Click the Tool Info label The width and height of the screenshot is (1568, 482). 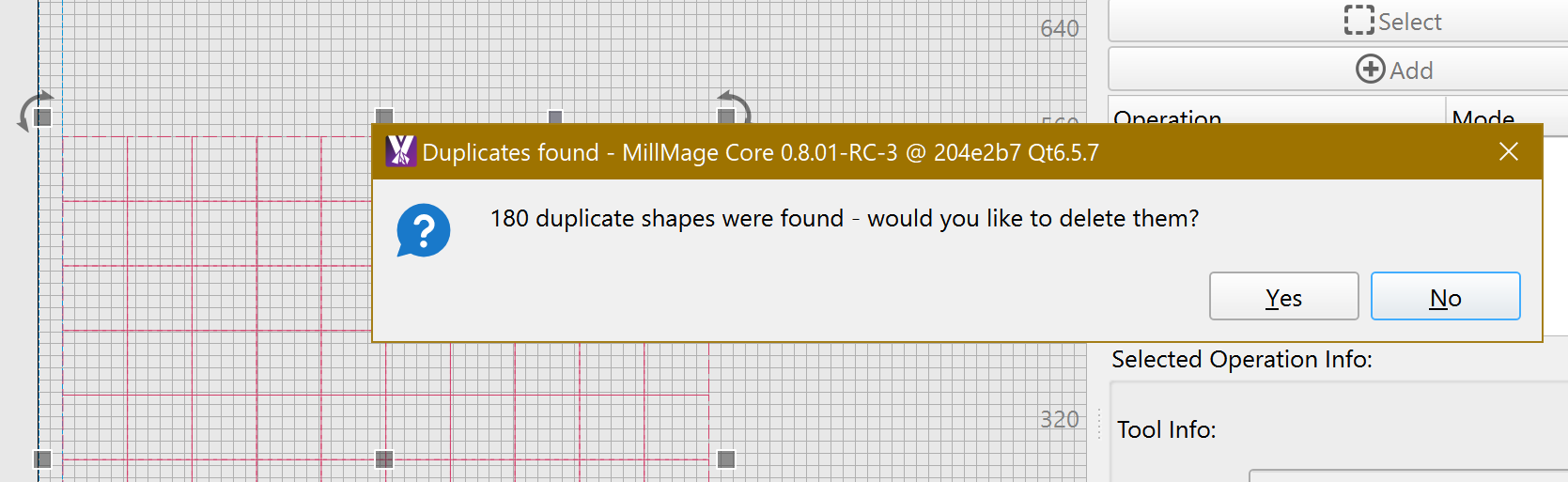tap(1166, 429)
